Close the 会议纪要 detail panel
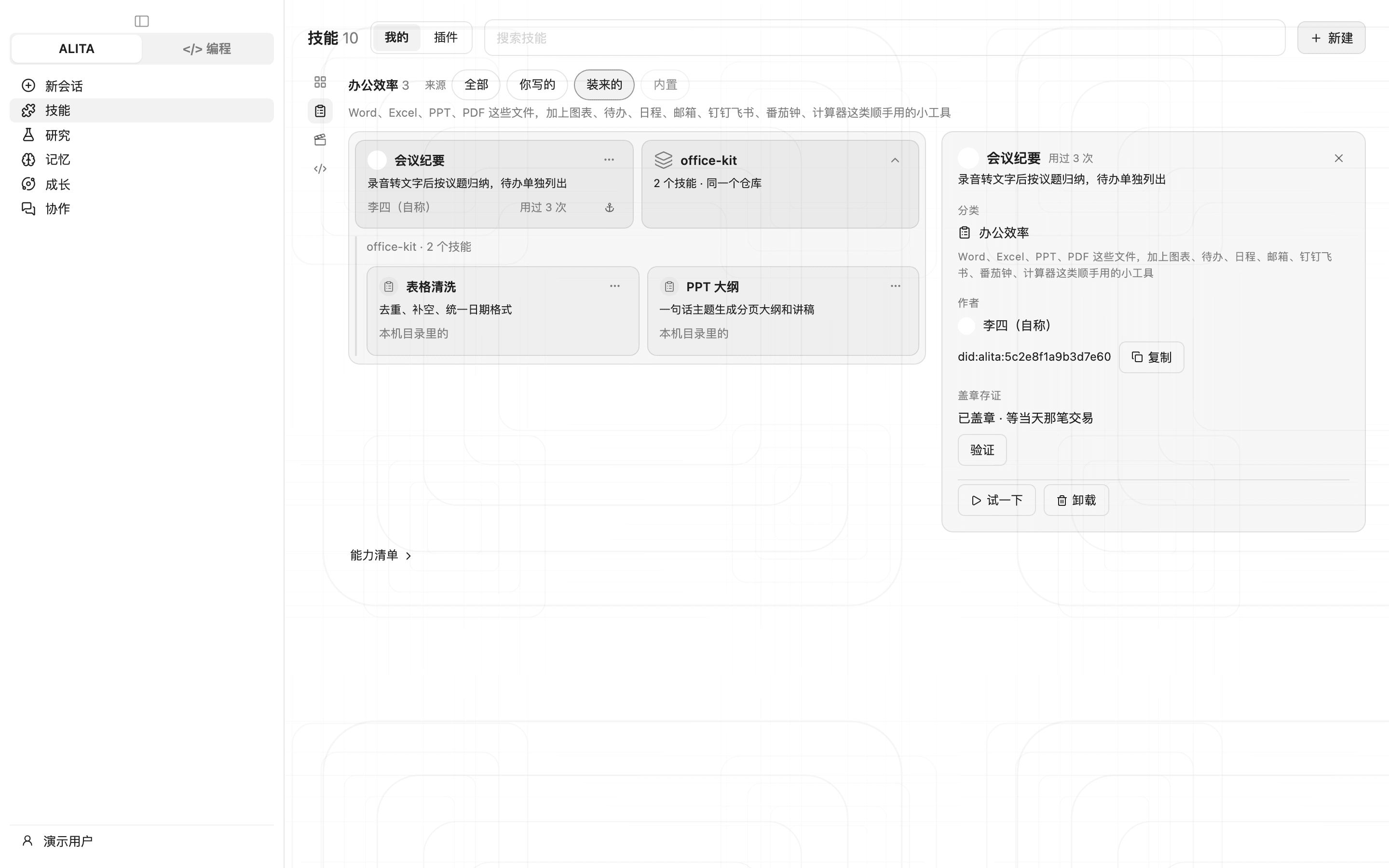1389x868 pixels. click(x=1338, y=159)
